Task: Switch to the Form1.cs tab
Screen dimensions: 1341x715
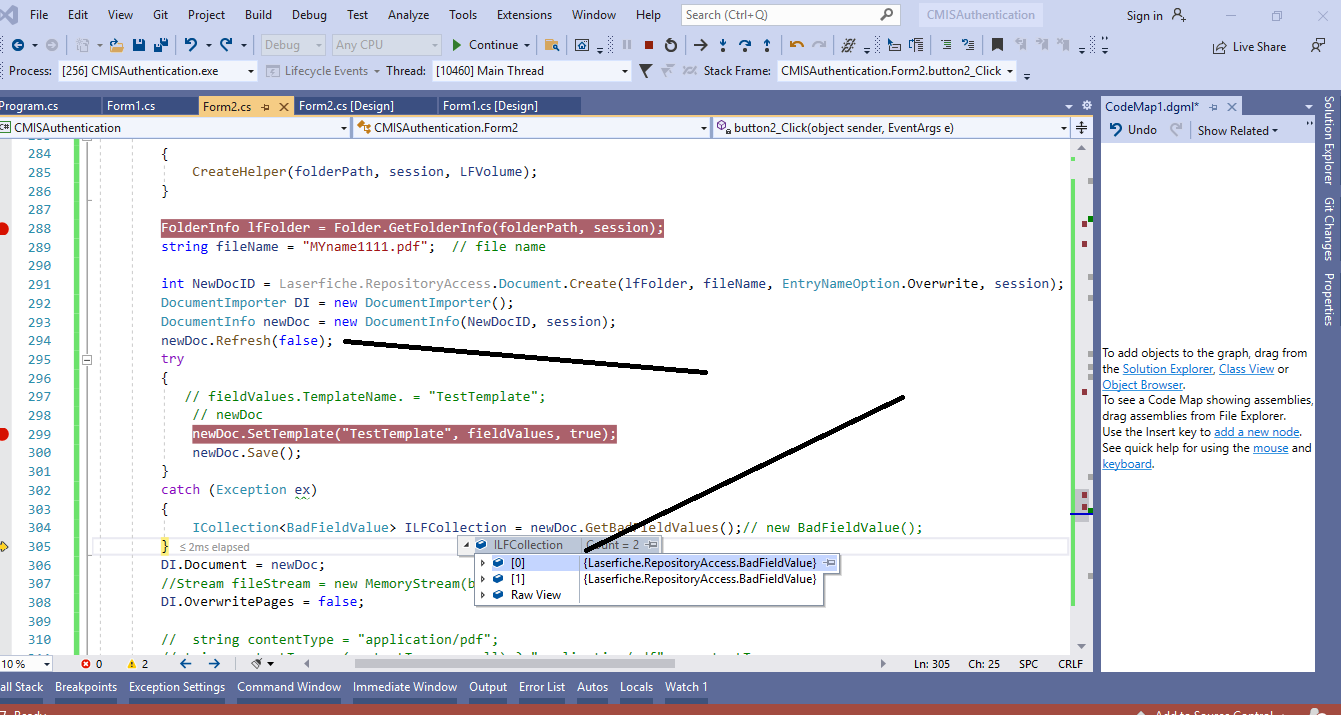Action: [x=130, y=106]
